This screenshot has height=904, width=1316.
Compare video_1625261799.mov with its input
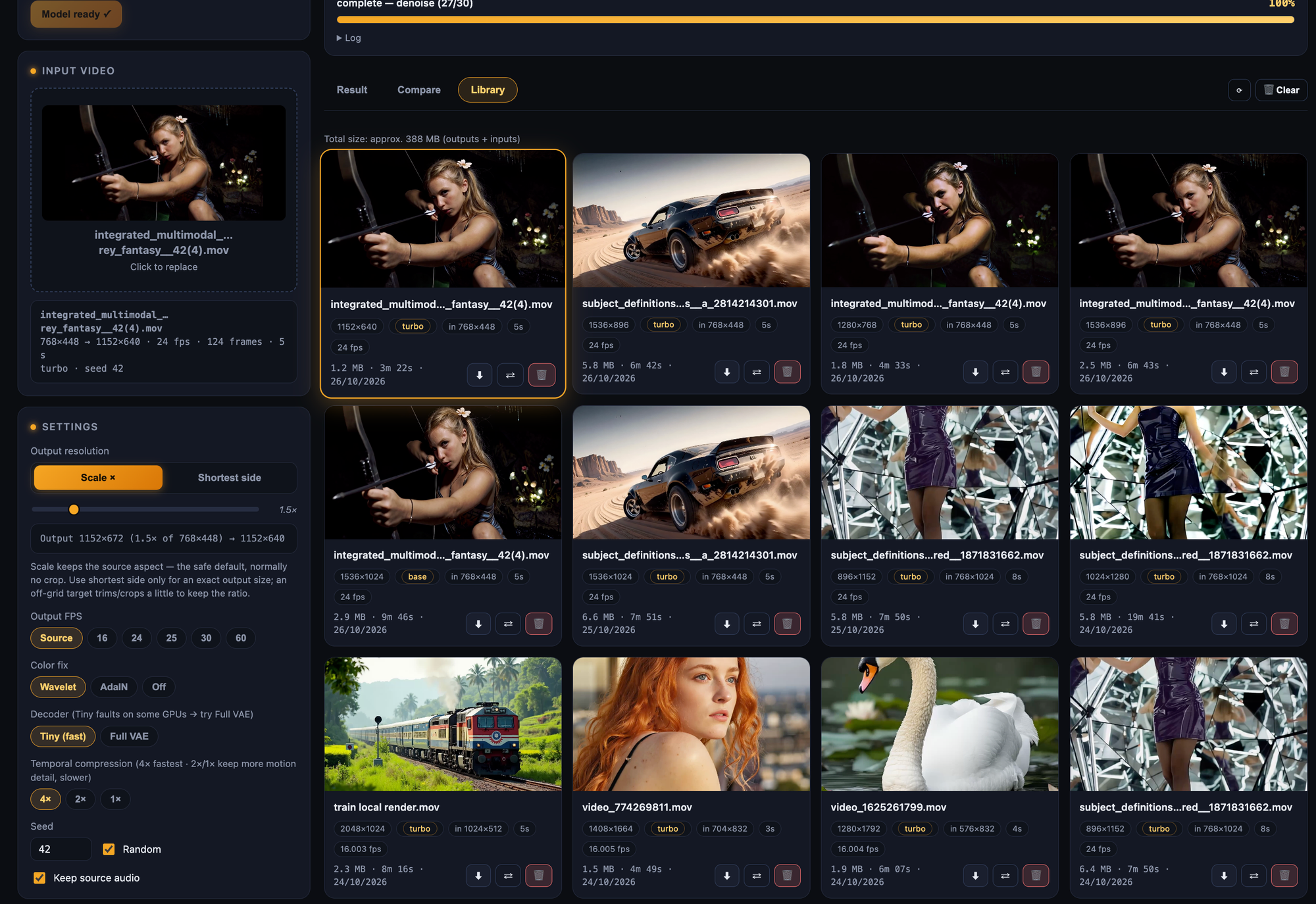pos(1005,876)
